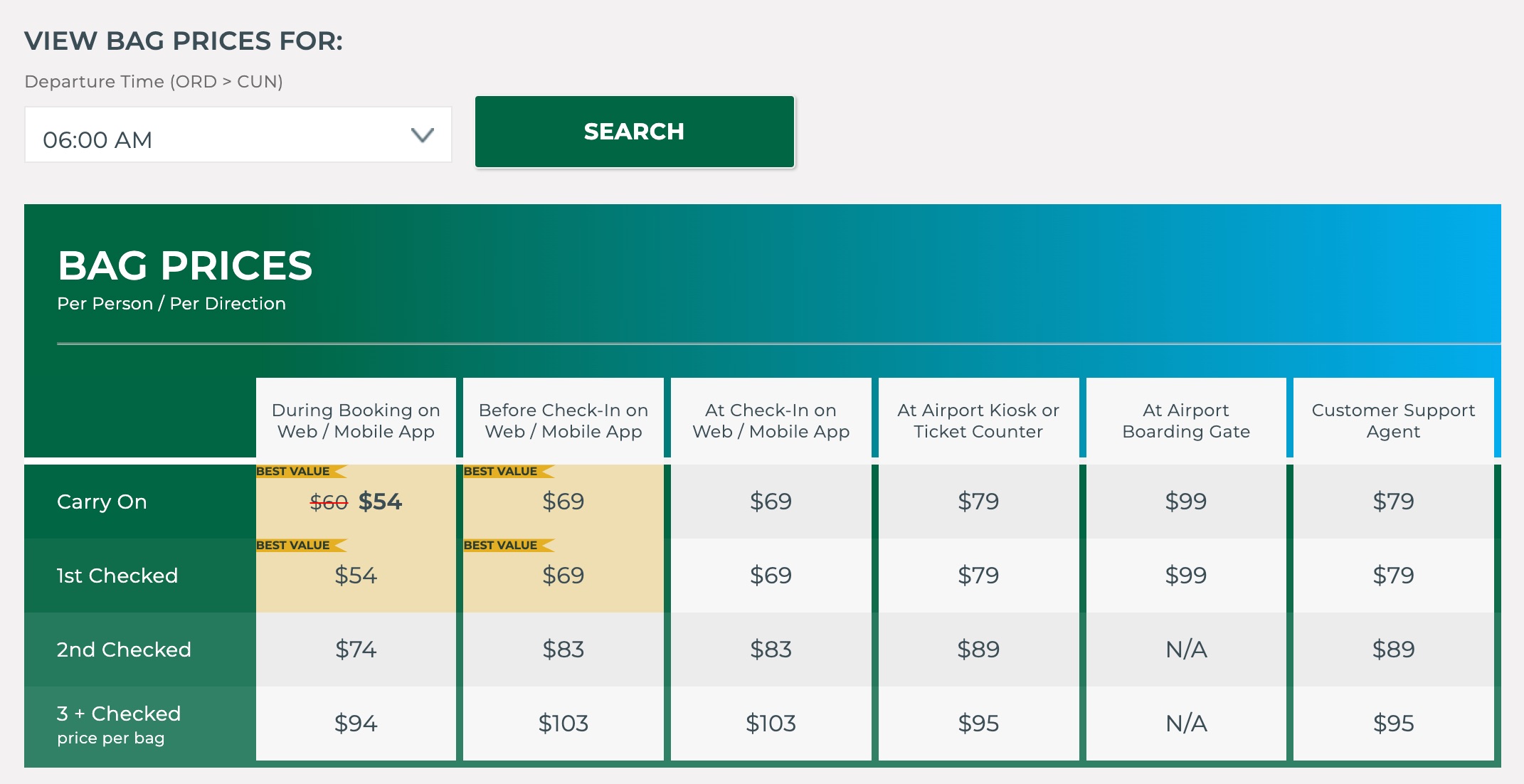
Task: Select the '2nd Checked' row label
Action: (x=123, y=649)
